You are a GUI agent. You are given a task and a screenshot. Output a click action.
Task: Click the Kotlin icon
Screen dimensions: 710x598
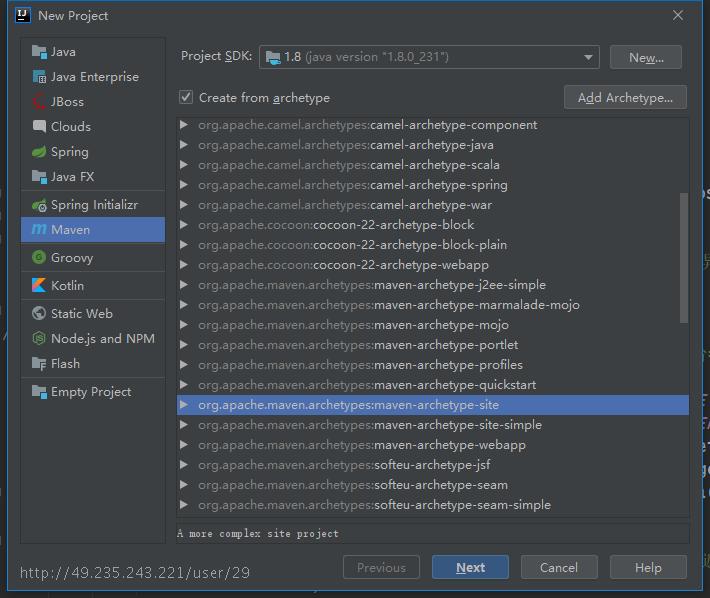39,285
